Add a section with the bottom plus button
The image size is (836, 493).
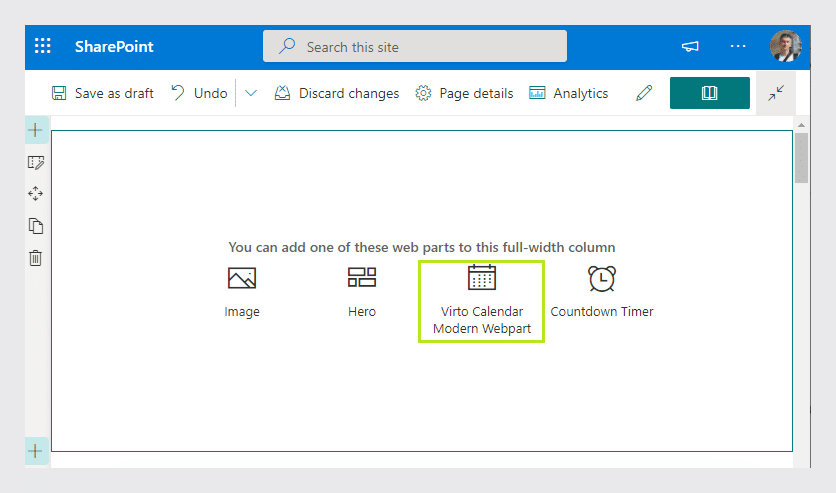[x=36, y=451]
